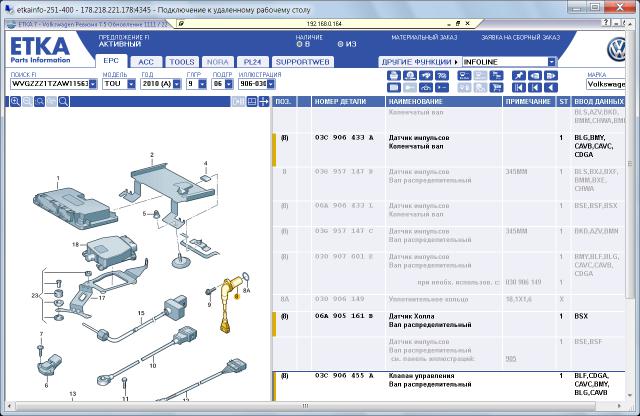This screenshot has width=640, height=416.
Task: Click the 'Клапан управления' part name
Action: [x=421, y=376]
